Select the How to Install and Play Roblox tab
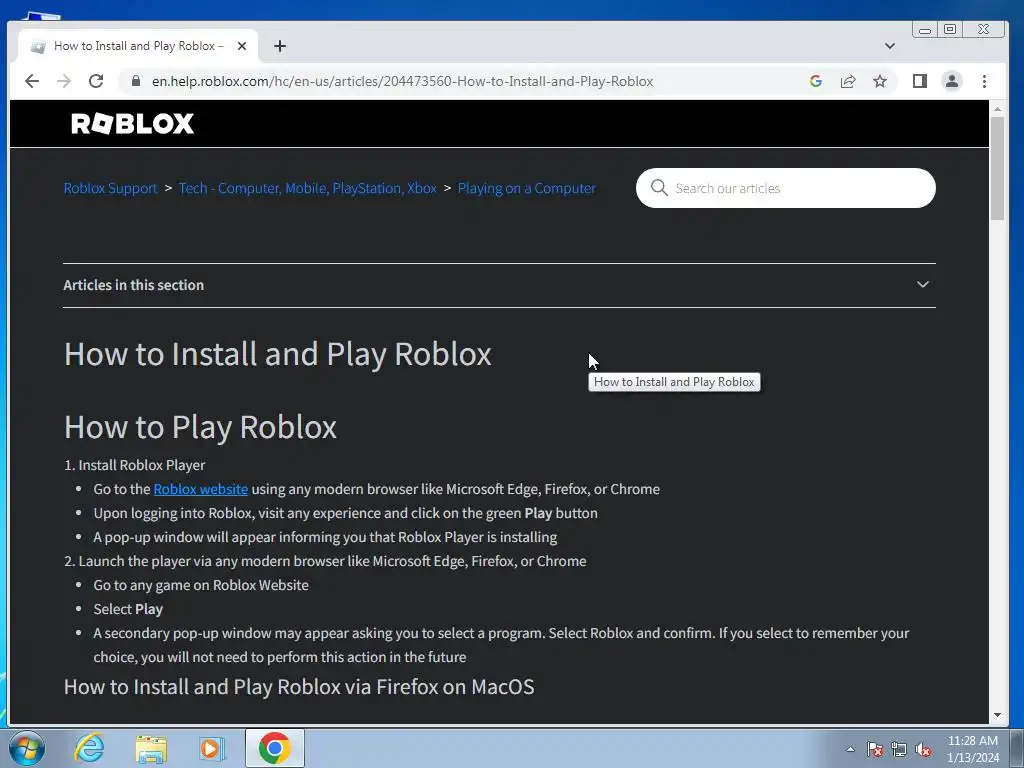Viewport: 1024px width, 768px height. (x=137, y=46)
